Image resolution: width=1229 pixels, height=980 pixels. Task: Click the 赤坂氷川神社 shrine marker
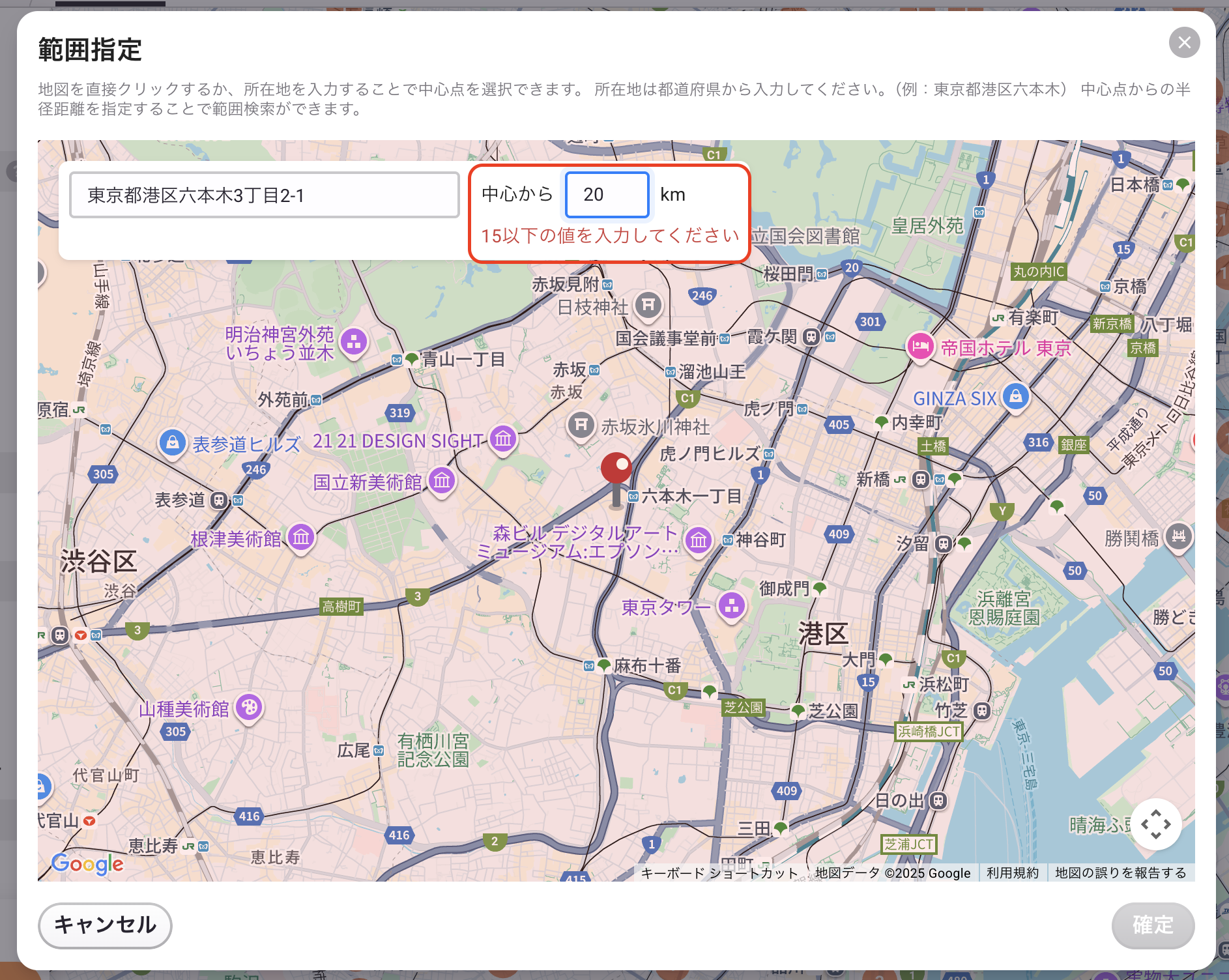tap(581, 425)
